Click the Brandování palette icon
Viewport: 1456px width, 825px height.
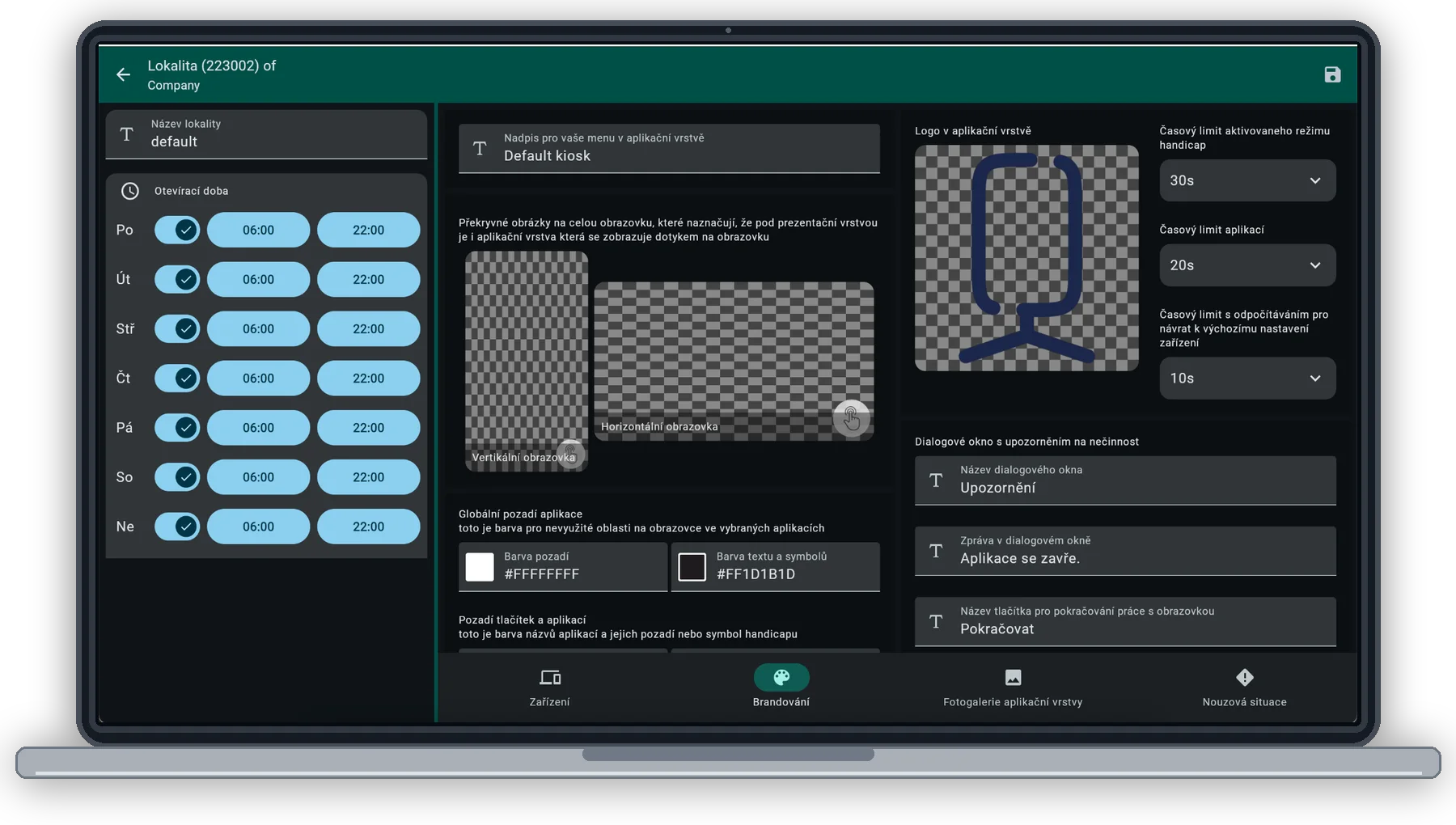tap(781, 677)
